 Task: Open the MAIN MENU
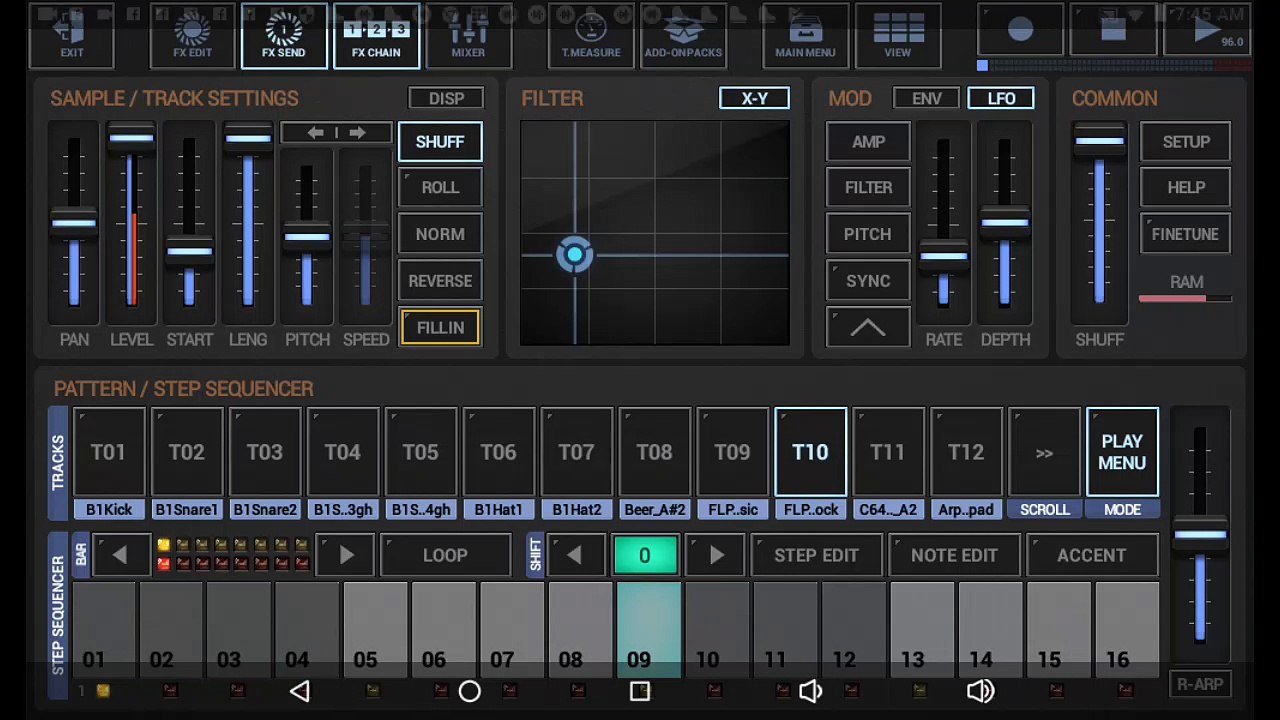tap(805, 36)
